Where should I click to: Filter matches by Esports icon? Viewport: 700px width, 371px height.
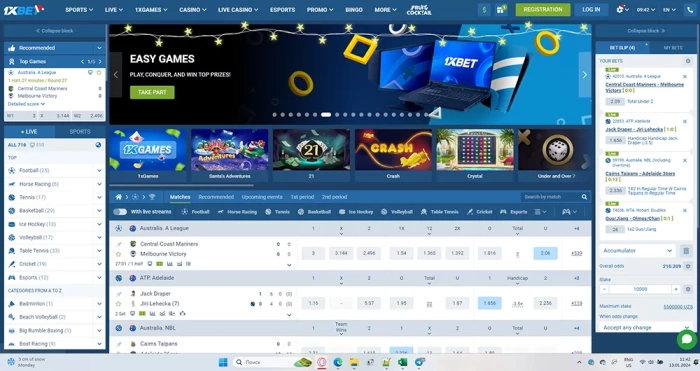click(503, 212)
